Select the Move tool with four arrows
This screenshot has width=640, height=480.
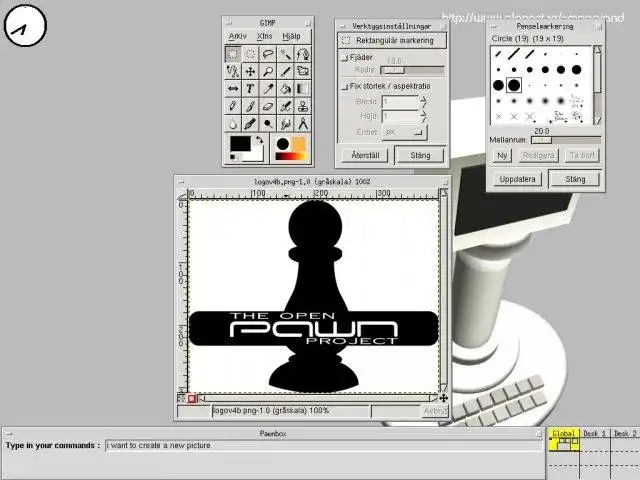click(250, 71)
